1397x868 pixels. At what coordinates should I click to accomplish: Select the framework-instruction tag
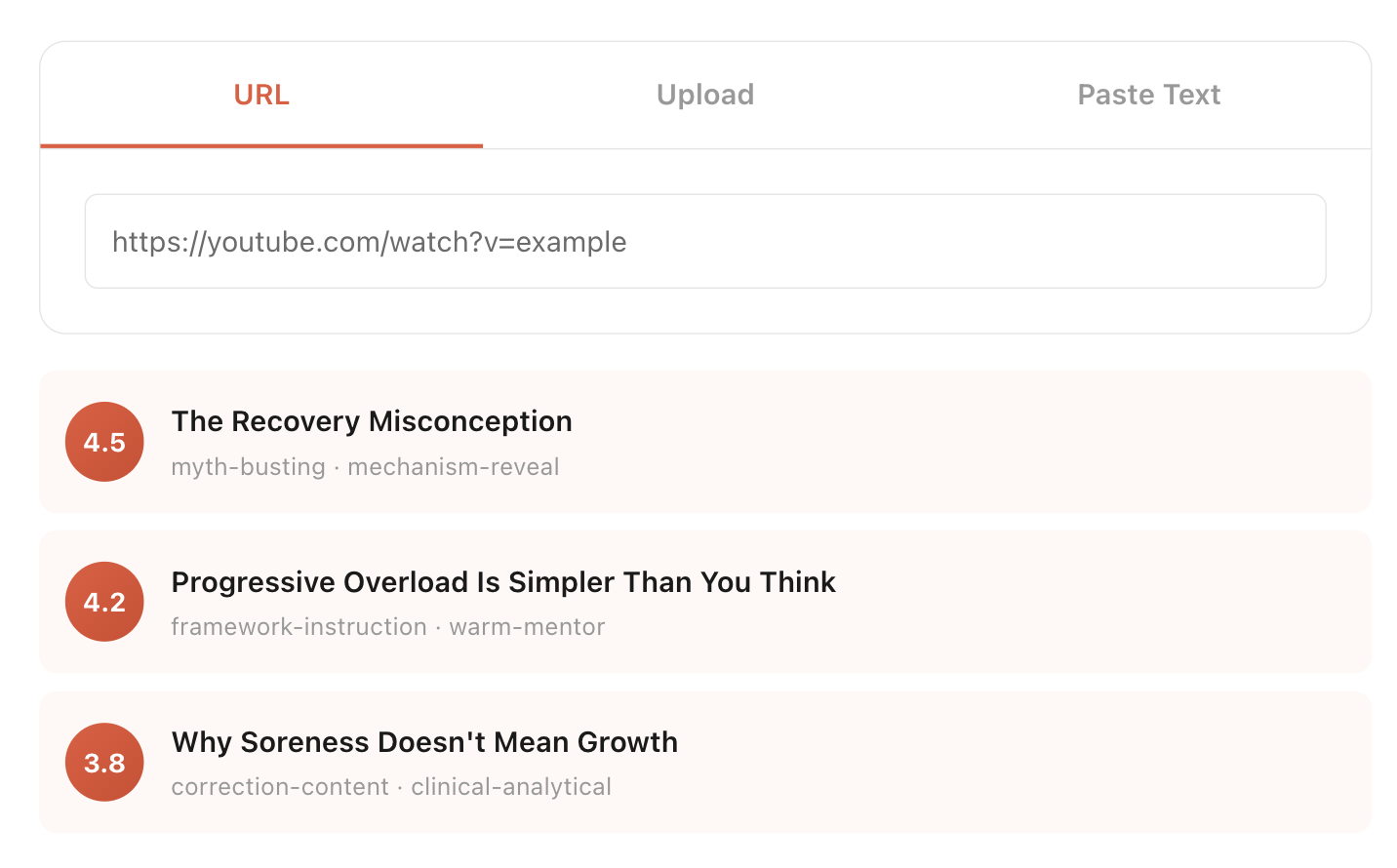(x=299, y=627)
